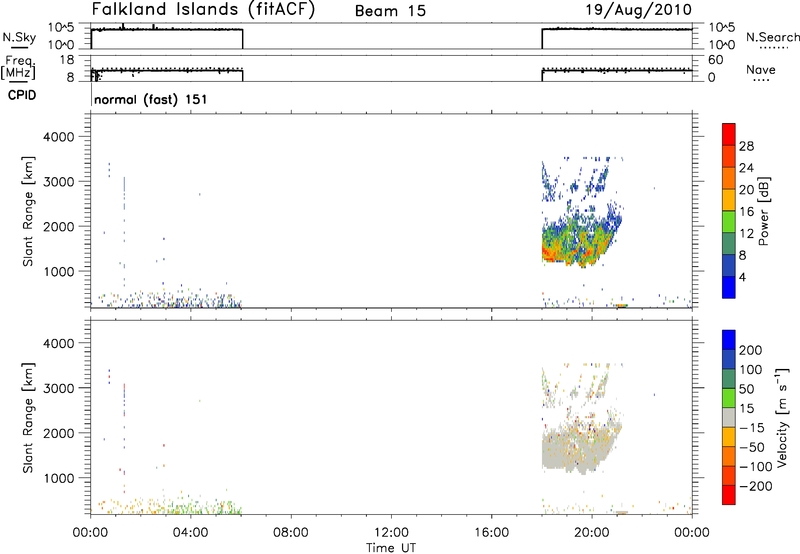Pick the light green 15–50 Velocity segment
The height and width of the screenshot is (554, 800).
pos(729,398)
